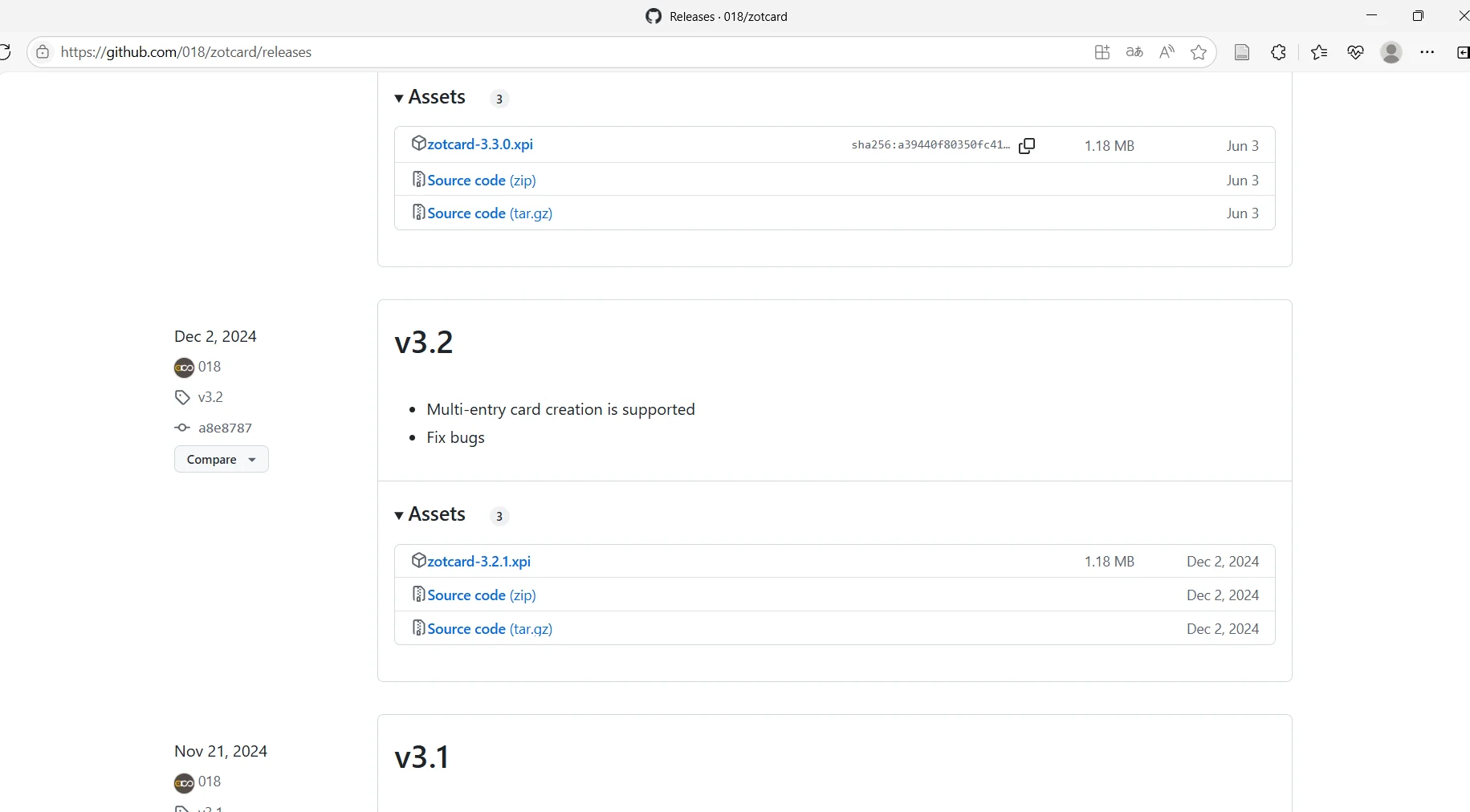Download Source code (zip) dated Dec 2, 2024

482,595
